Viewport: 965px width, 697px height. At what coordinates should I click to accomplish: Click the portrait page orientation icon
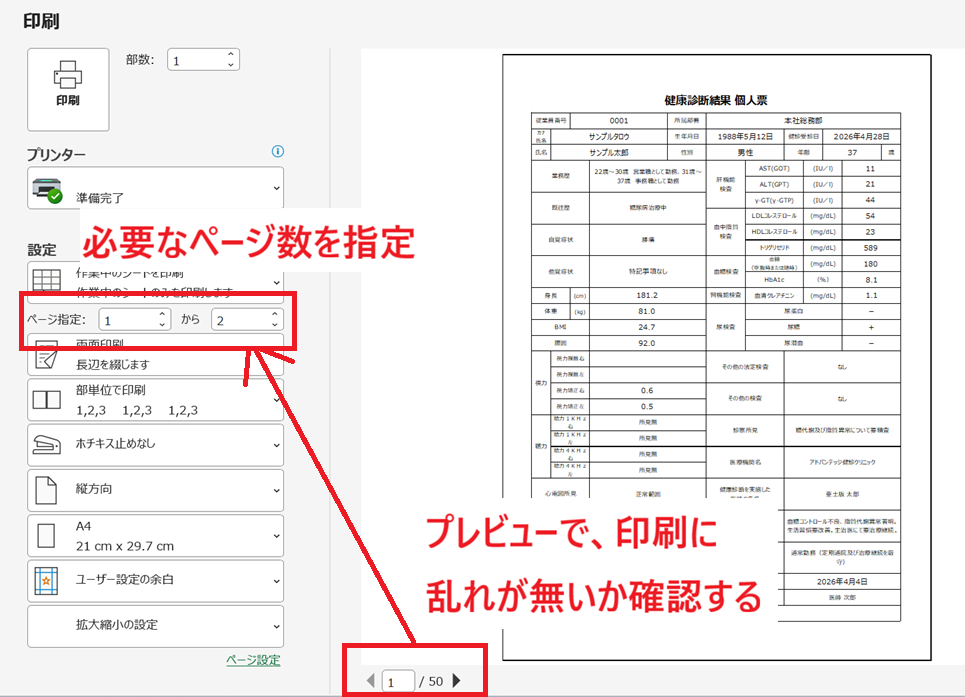coord(47,490)
